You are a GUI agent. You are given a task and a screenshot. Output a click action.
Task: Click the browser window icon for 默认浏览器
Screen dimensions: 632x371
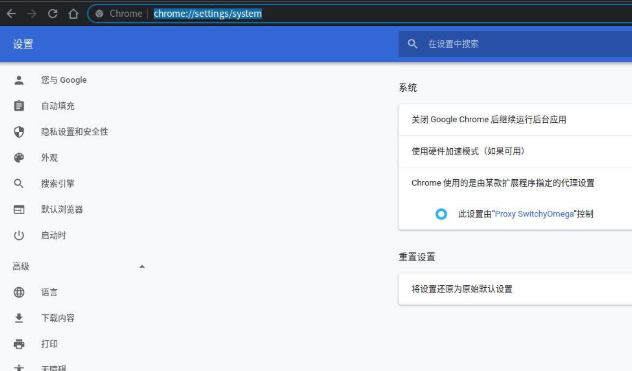pos(19,209)
